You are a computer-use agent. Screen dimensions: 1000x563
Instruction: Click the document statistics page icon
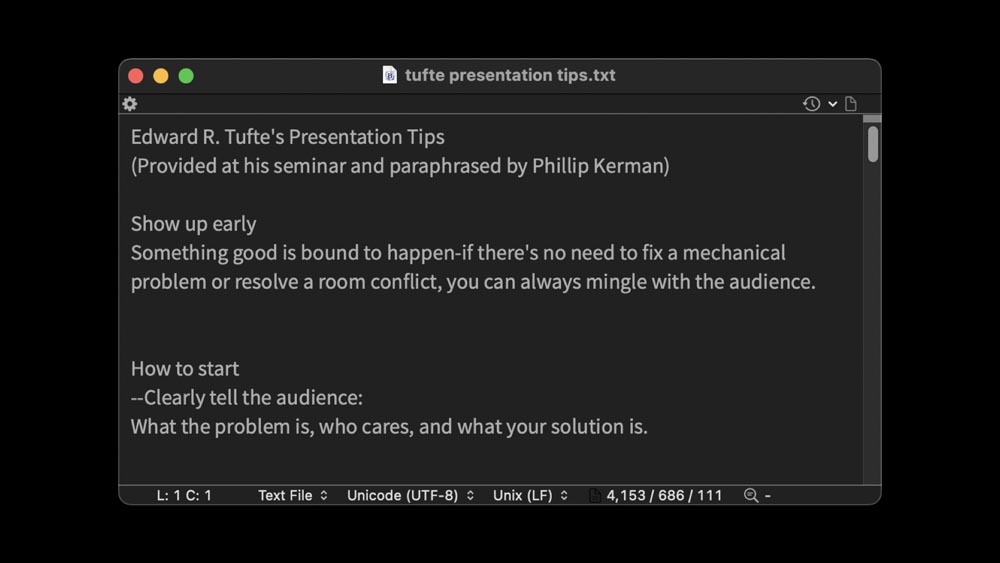tap(595, 495)
